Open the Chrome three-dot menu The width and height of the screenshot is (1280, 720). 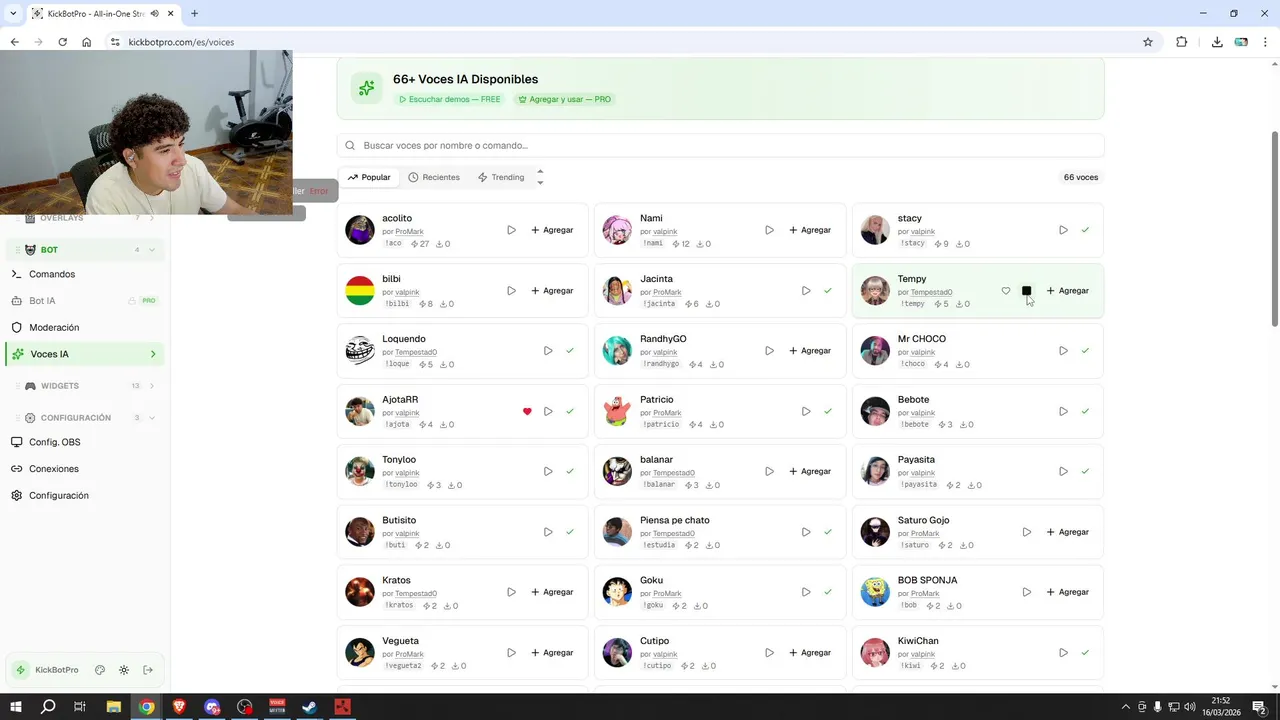tap(1264, 42)
